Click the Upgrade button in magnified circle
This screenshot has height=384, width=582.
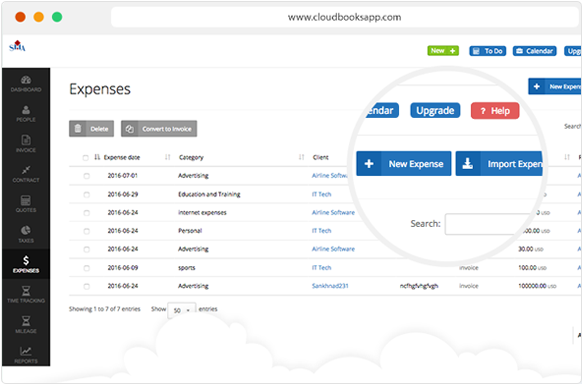click(x=435, y=111)
